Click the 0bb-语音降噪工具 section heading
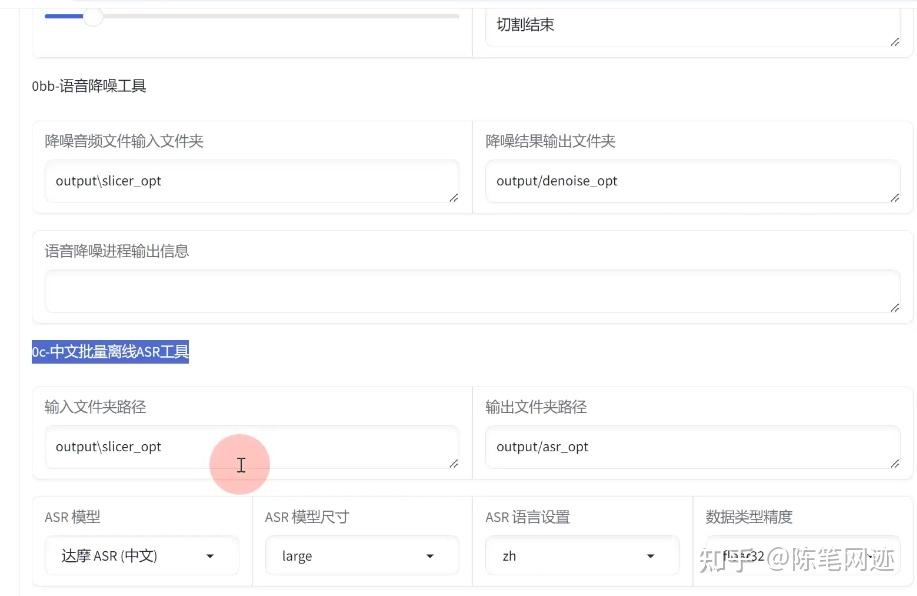This screenshot has height=596, width=917. 89,86
